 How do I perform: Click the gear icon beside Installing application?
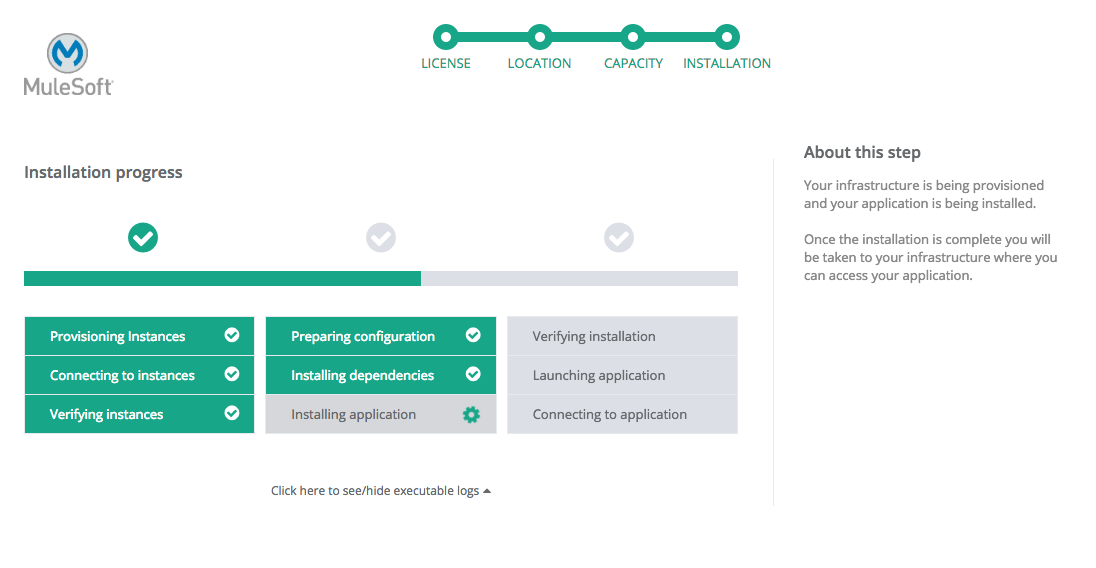[x=471, y=415]
